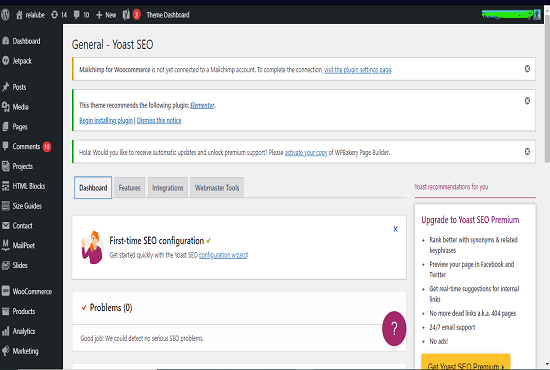Click the General - Yoast SEO page title

point(112,45)
